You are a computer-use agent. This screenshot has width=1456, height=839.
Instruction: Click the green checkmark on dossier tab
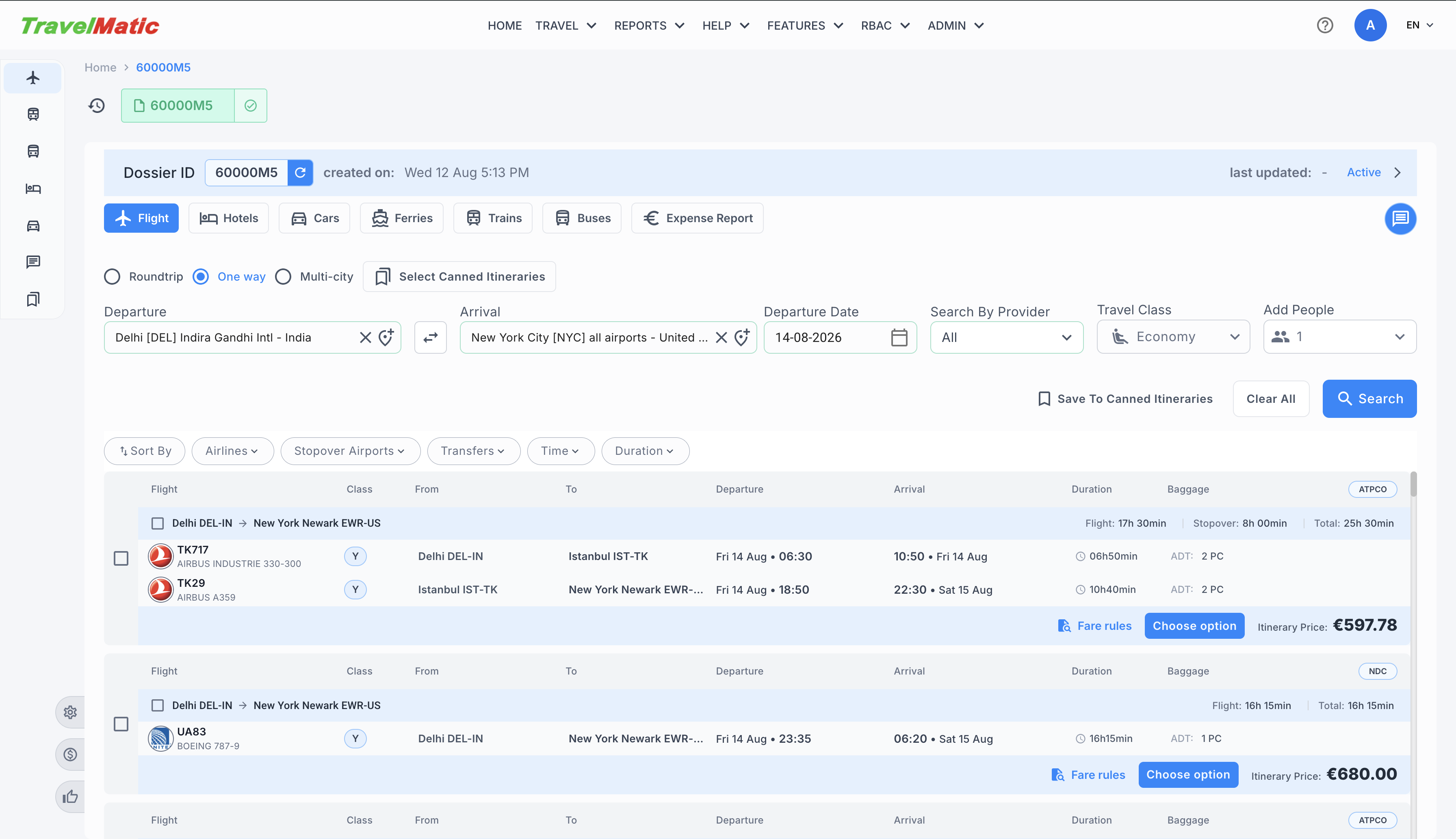coord(250,106)
